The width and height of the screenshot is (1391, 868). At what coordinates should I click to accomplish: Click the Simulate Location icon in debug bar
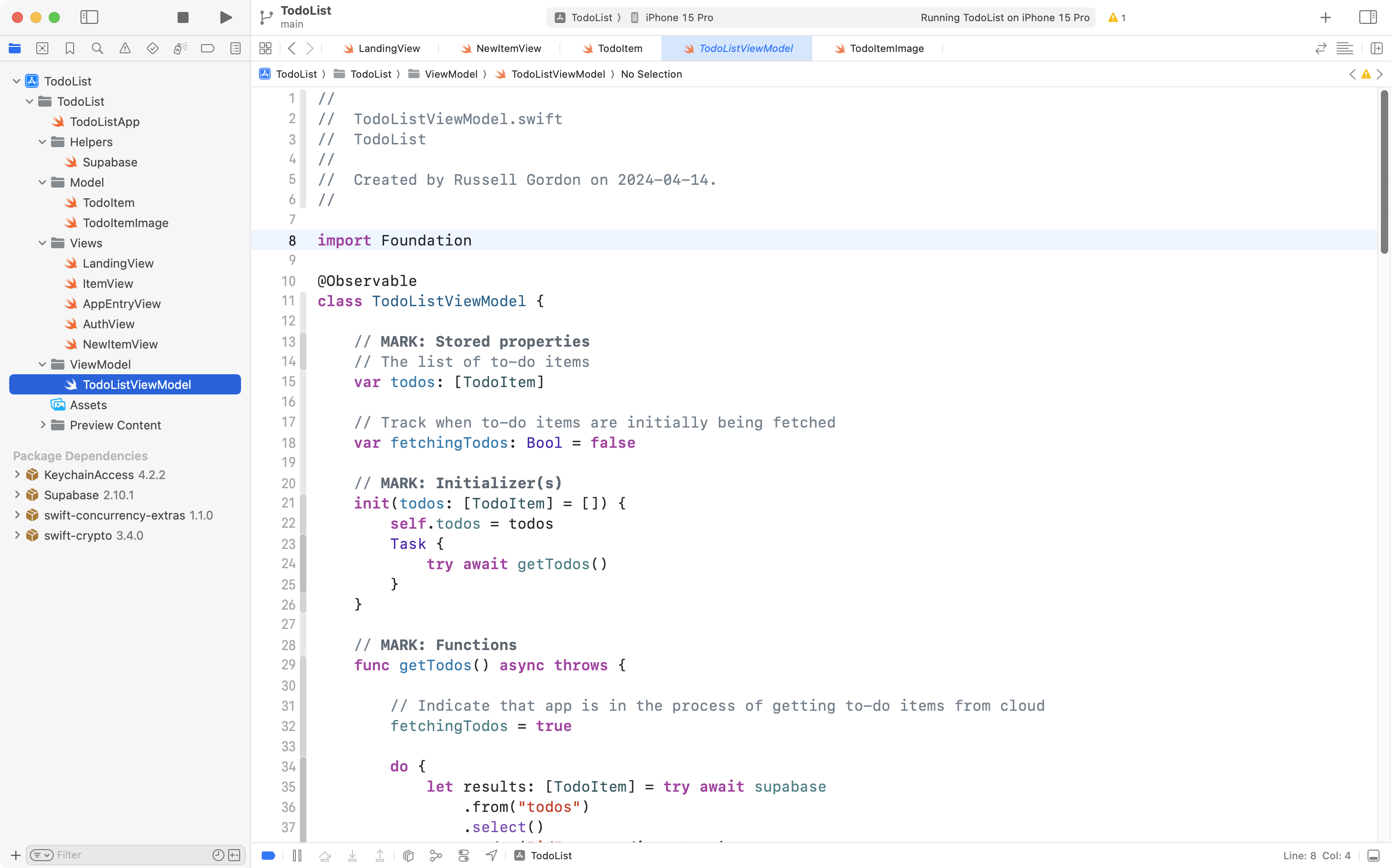pyautogui.click(x=491, y=855)
